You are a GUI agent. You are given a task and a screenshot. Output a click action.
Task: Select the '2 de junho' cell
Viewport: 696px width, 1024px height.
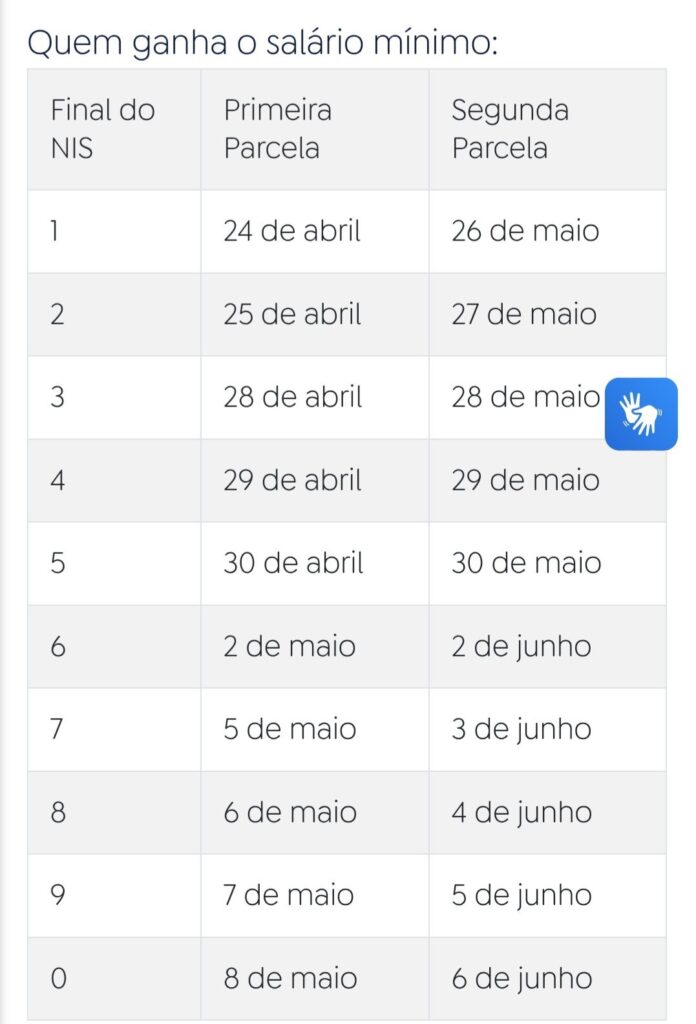tap(548, 646)
